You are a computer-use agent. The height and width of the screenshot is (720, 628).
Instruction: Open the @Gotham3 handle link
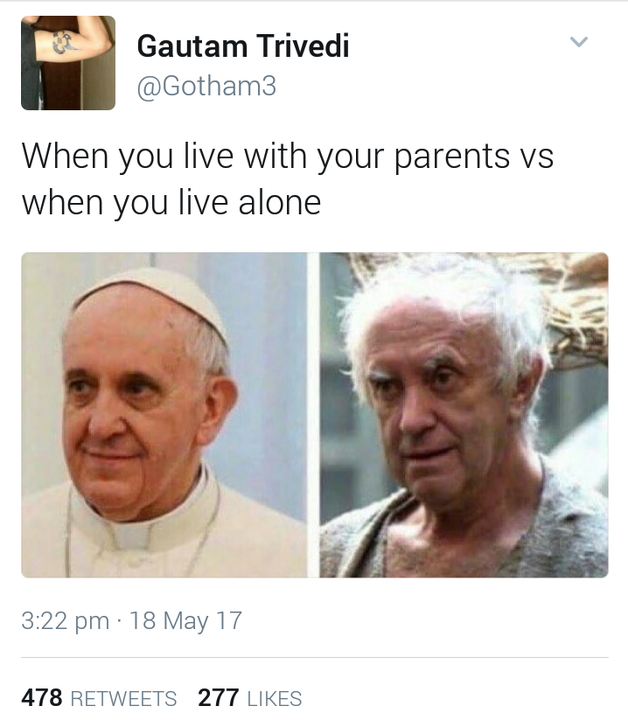coord(207,85)
